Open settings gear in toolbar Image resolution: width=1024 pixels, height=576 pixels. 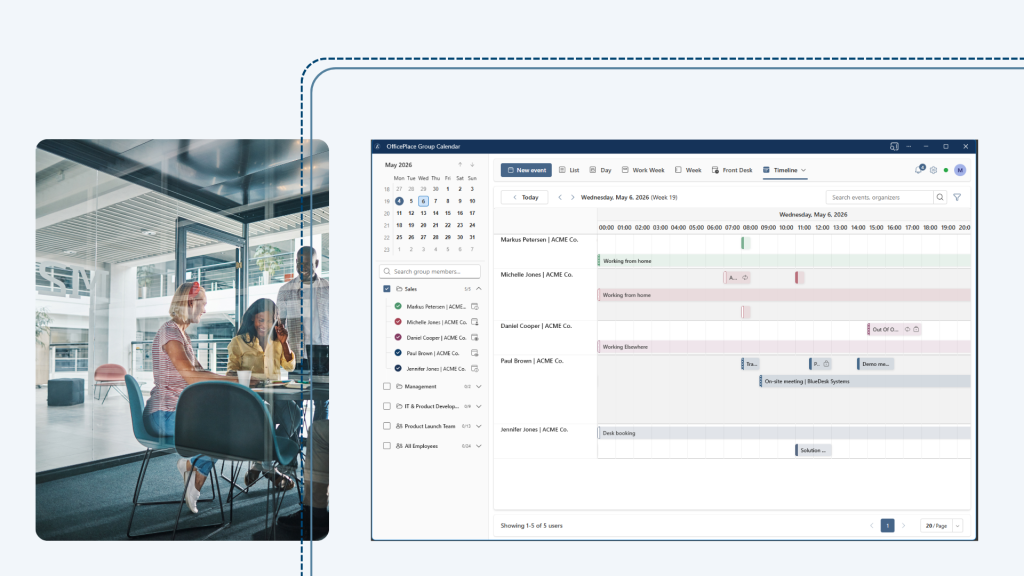(x=933, y=170)
